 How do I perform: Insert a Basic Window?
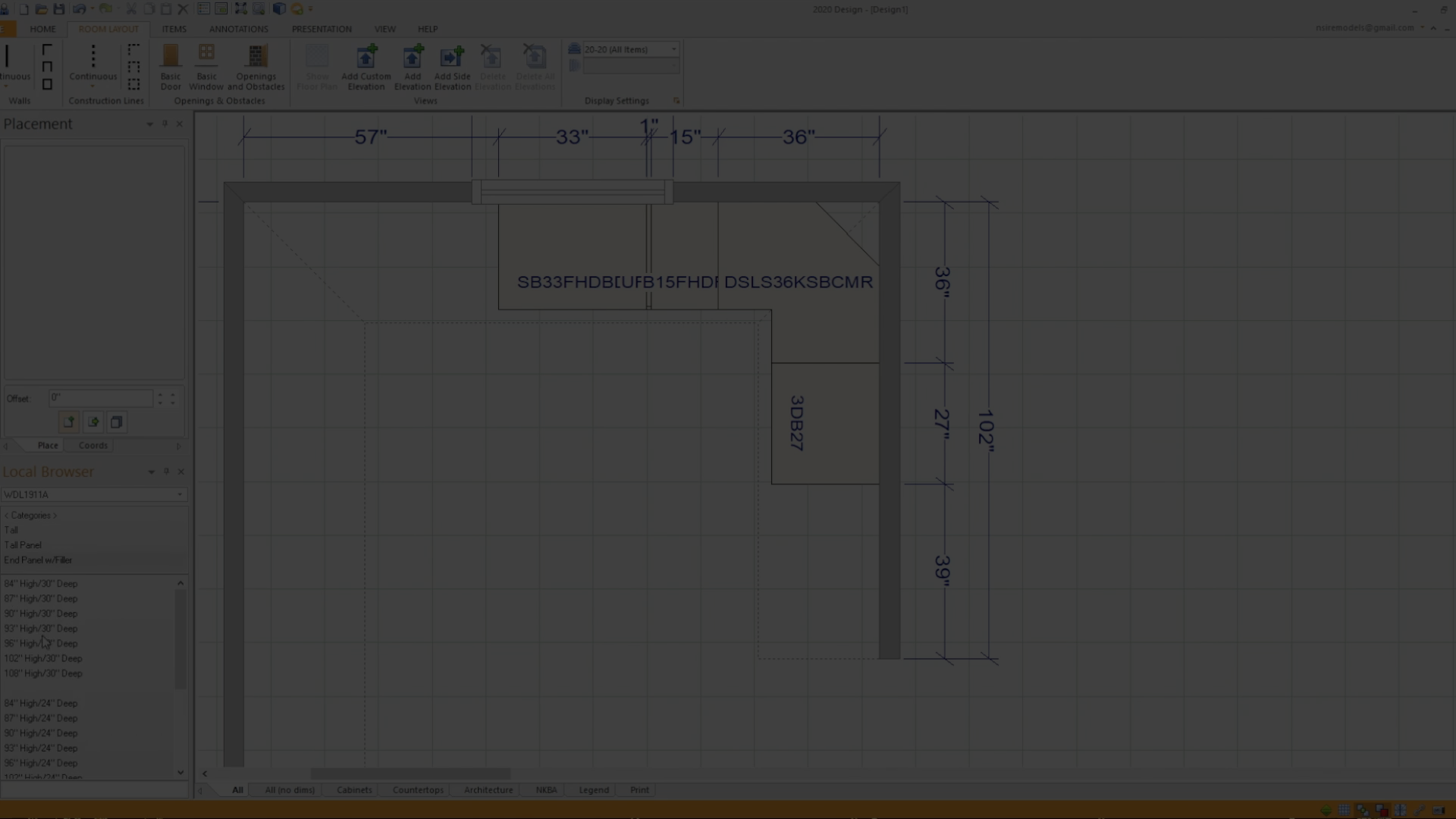(206, 67)
